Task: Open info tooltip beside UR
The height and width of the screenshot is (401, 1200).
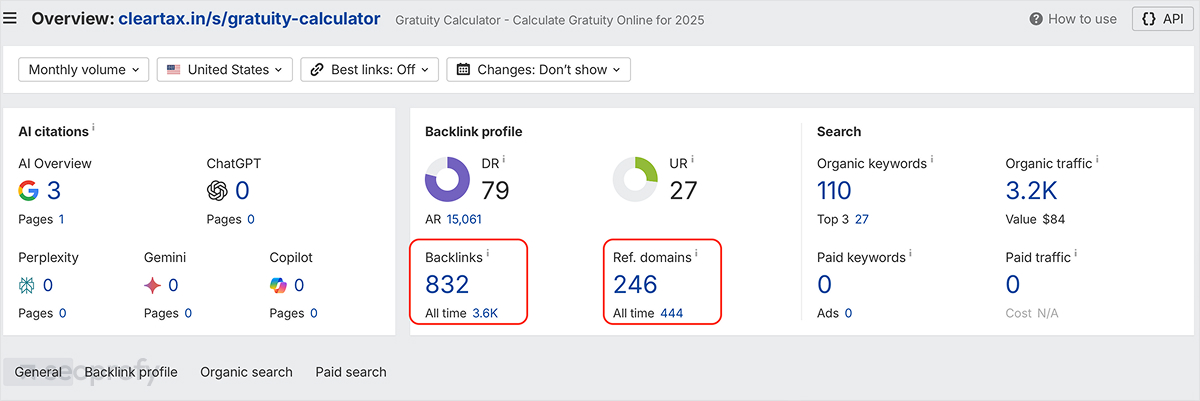Action: point(692,159)
